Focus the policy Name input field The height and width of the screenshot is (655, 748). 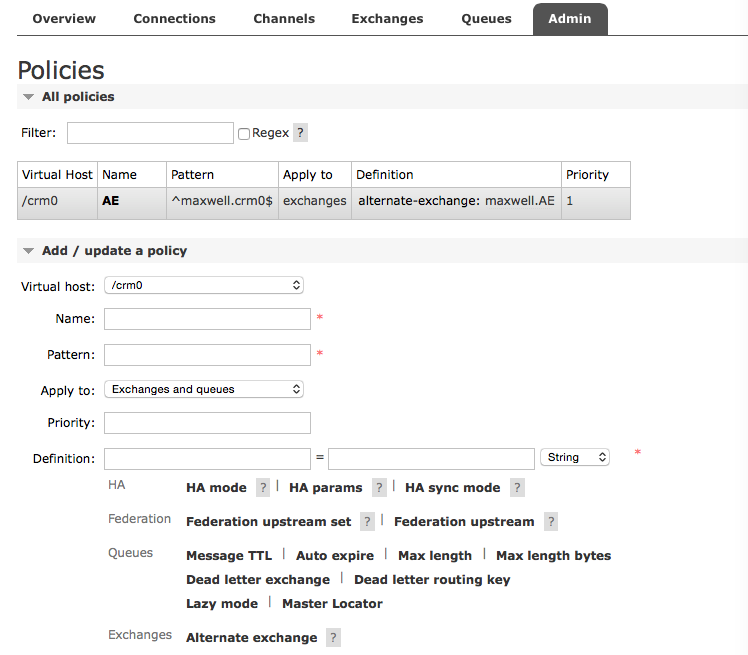pos(208,319)
